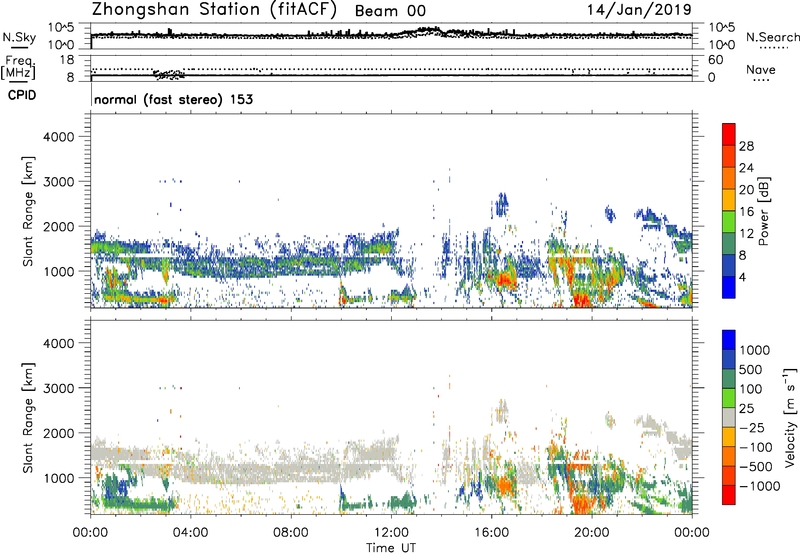Click the 16:00 time tick label

(x=491, y=533)
